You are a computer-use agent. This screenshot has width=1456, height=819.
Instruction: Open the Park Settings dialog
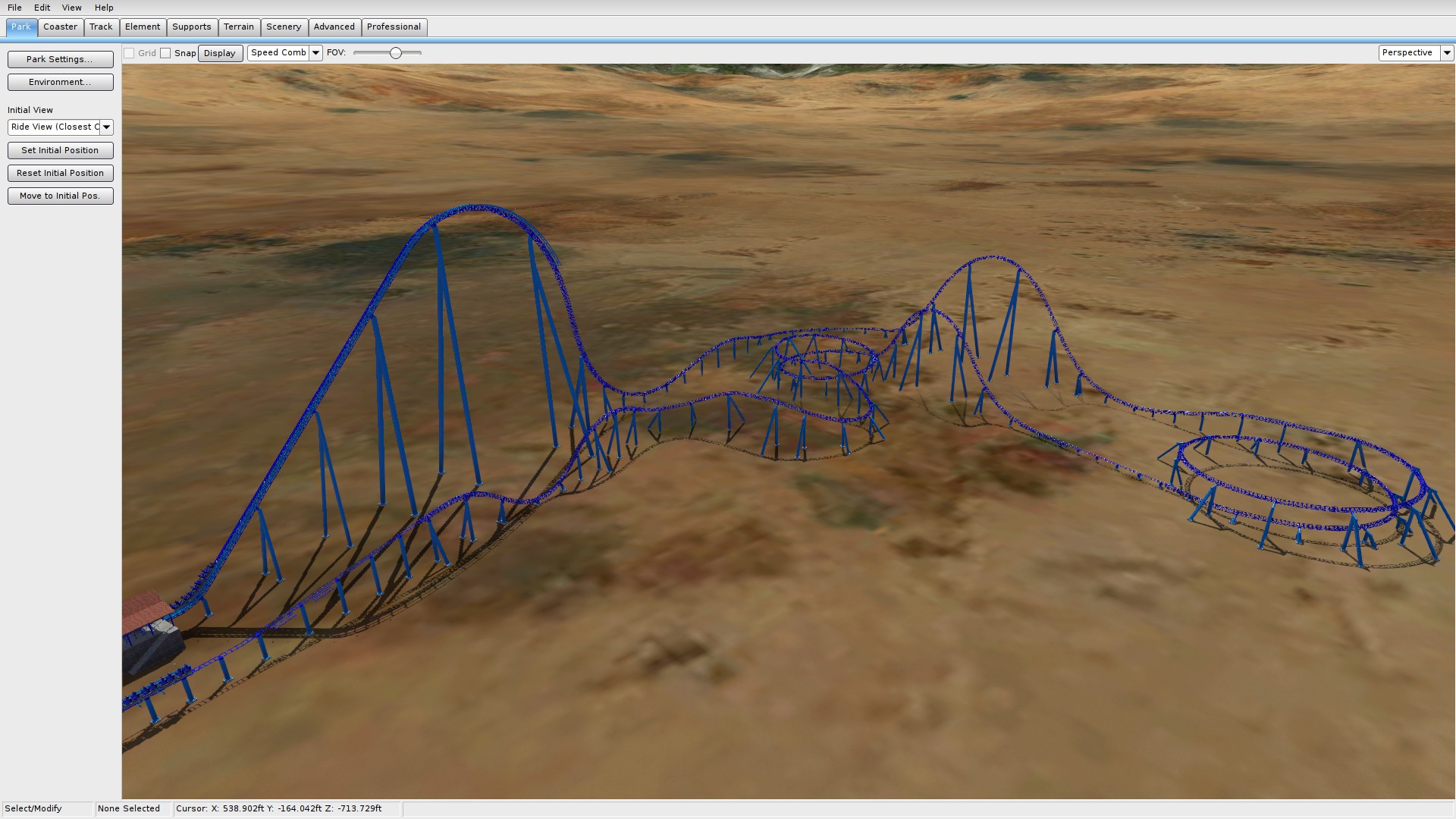(60, 59)
